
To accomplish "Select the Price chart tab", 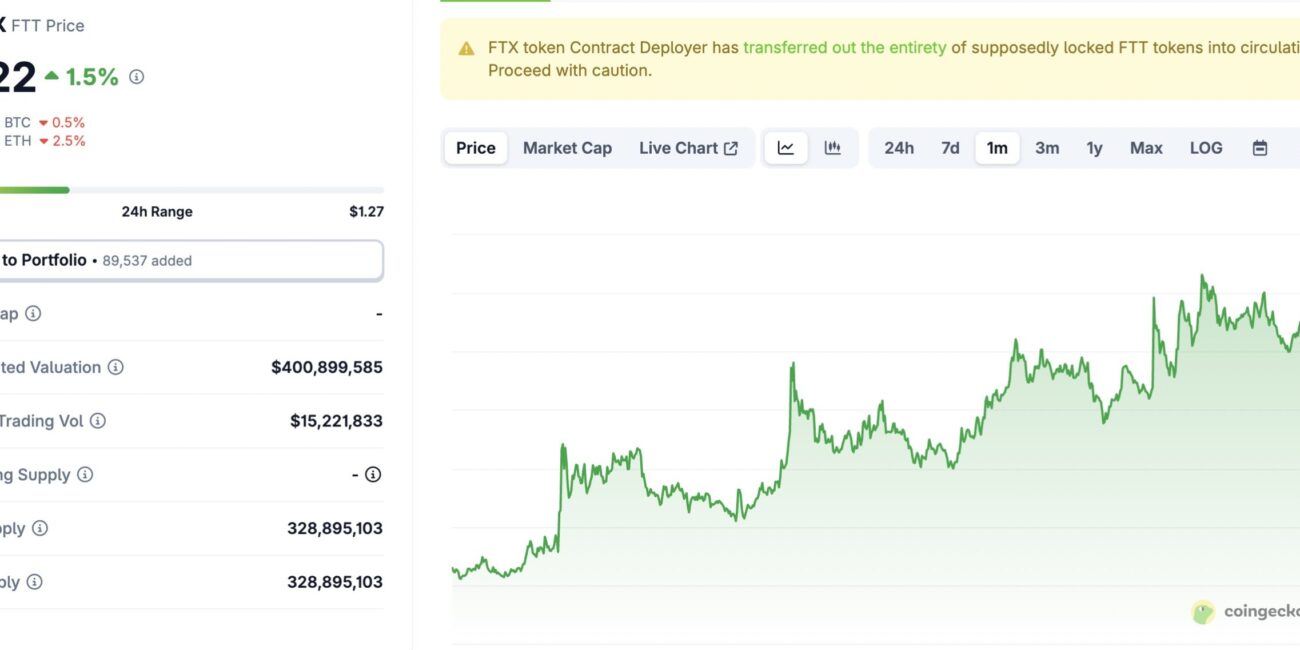I will [x=476, y=148].
